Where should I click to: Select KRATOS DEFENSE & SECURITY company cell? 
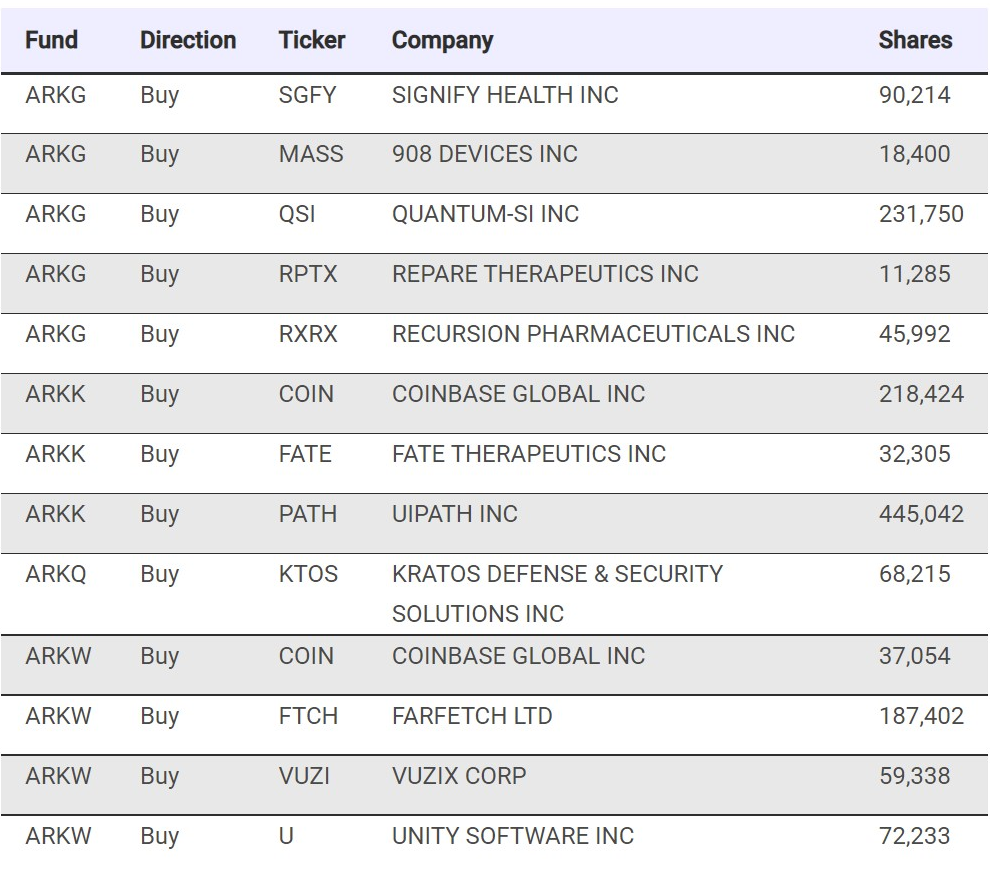[557, 575]
